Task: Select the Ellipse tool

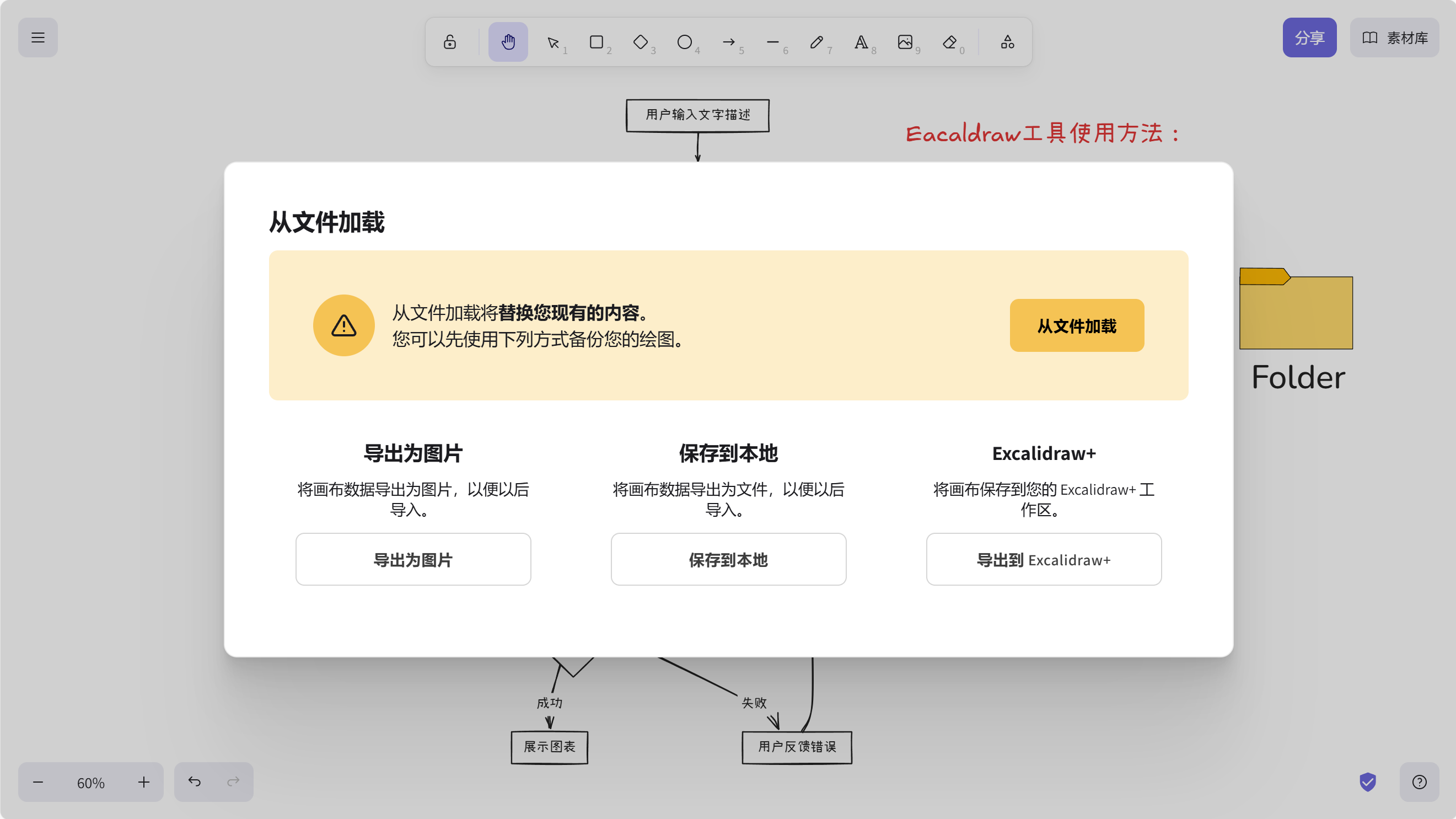Action: [x=685, y=41]
